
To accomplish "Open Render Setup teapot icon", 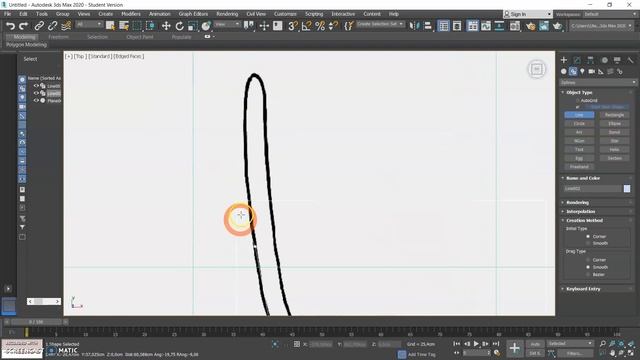I will (x=530, y=26).
